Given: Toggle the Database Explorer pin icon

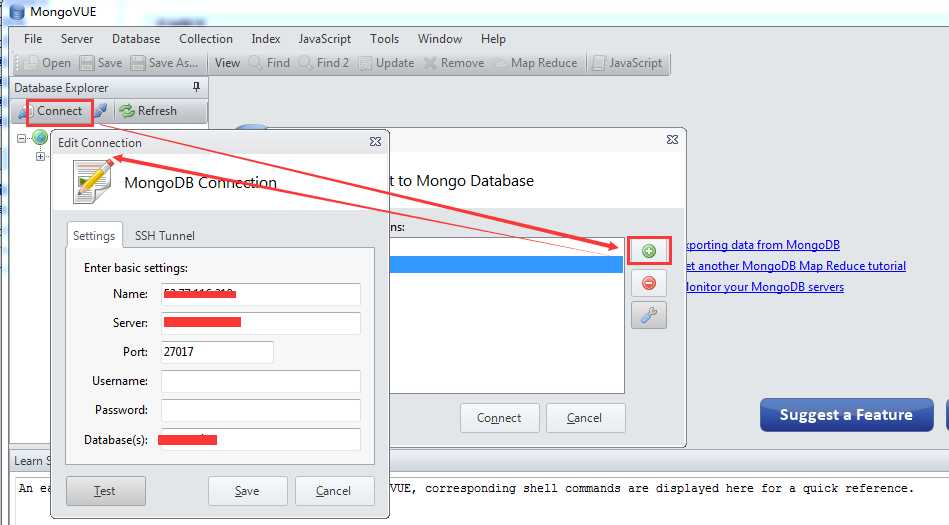Looking at the screenshot, I should pyautogui.click(x=196, y=87).
